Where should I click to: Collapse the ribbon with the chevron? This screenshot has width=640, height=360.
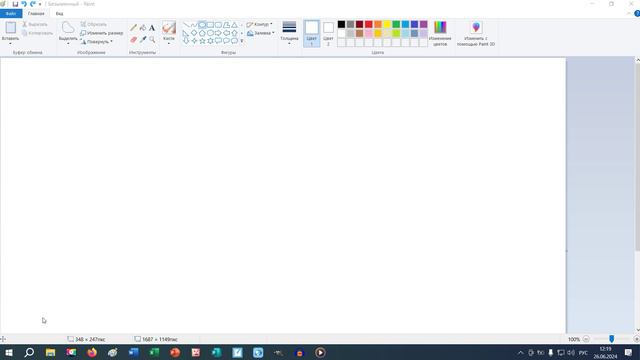point(629,13)
